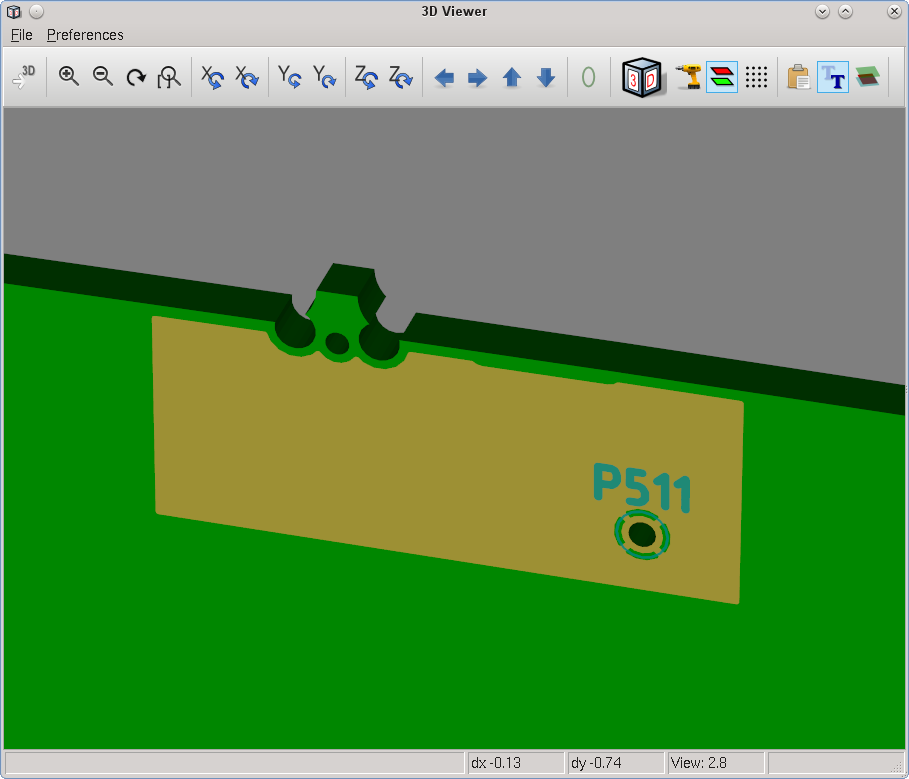Move view left with the left arrow
Image resolution: width=909 pixels, height=779 pixels.
tap(444, 78)
